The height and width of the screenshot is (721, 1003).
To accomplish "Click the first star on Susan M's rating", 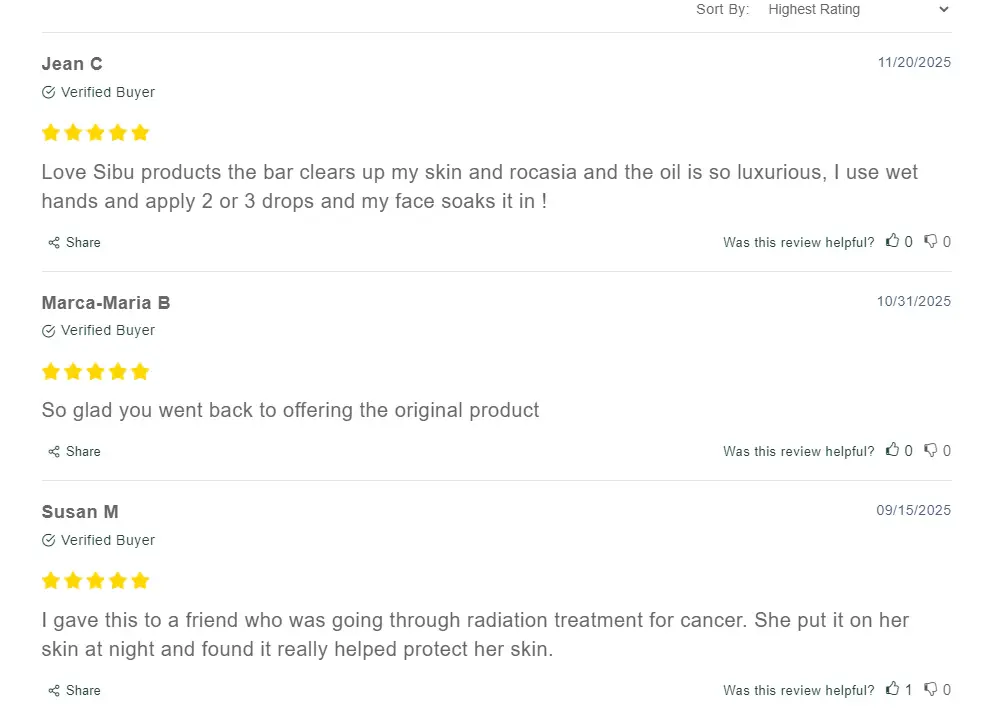I will tap(50, 580).
